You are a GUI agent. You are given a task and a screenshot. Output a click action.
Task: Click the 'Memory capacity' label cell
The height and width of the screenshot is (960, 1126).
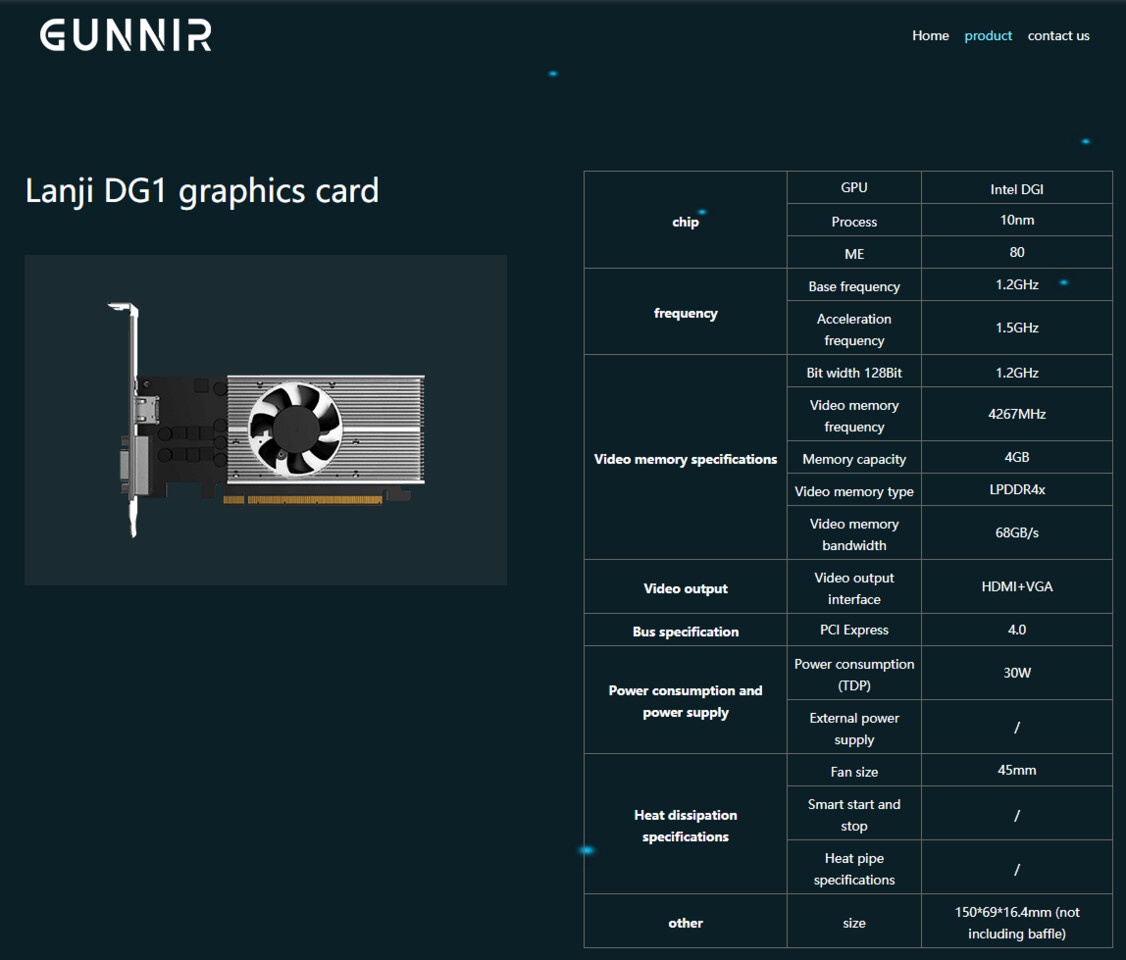click(x=854, y=457)
